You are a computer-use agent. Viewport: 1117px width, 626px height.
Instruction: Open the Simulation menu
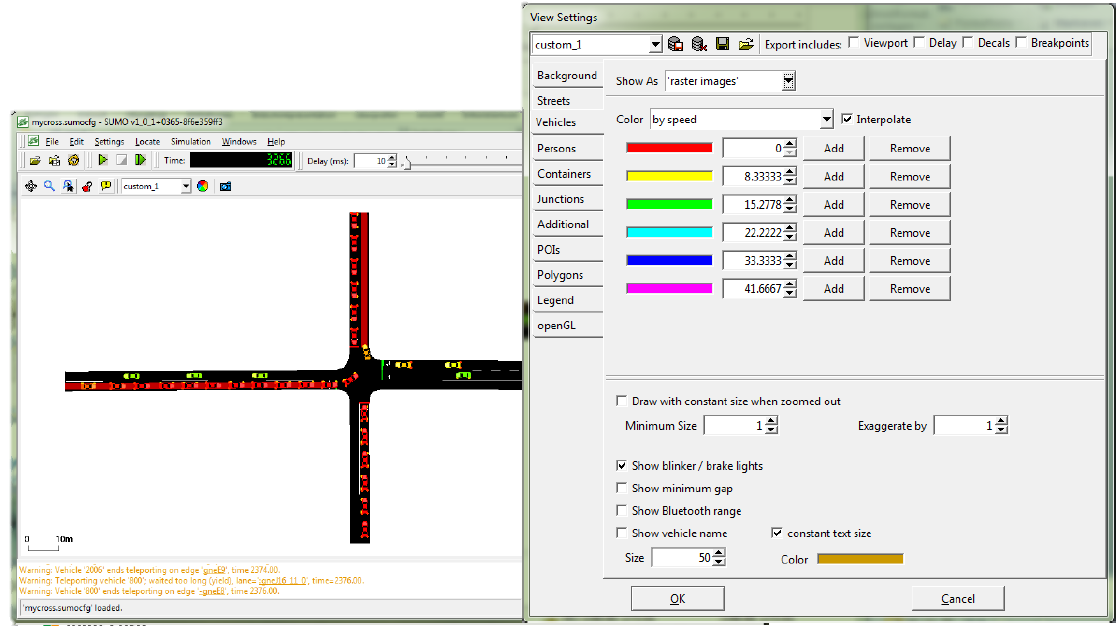(191, 141)
